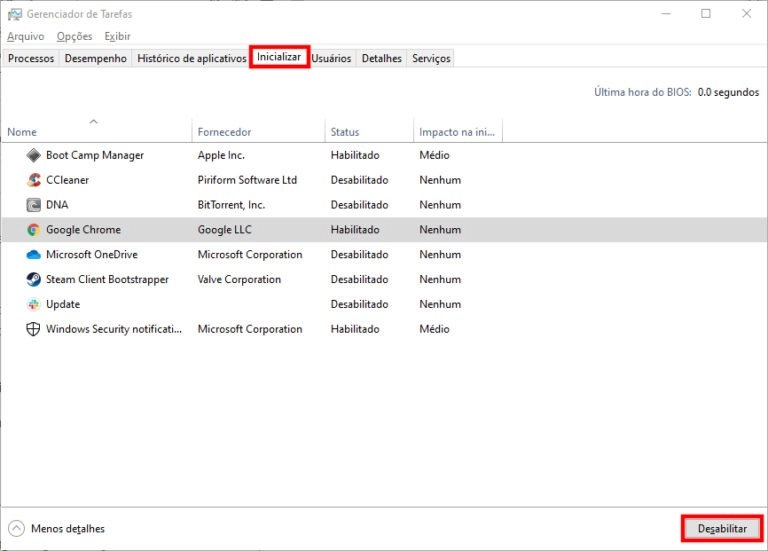
Task: Select the Windows Security shield icon
Action: point(33,329)
